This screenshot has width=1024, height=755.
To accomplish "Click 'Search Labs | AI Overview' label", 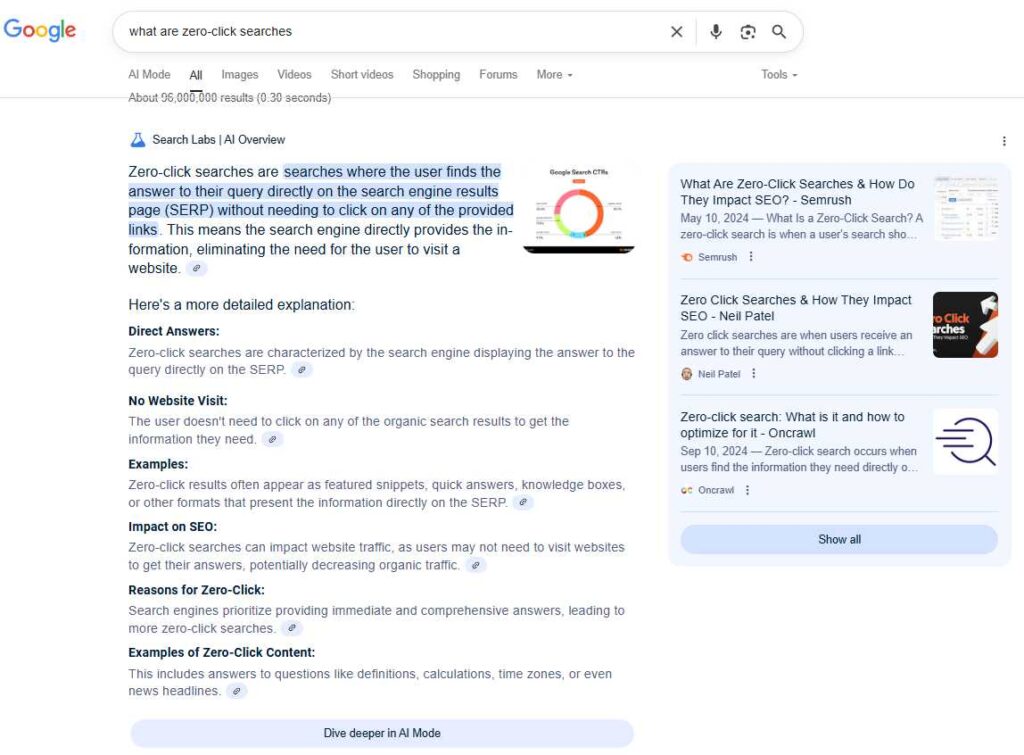I will 219,140.
